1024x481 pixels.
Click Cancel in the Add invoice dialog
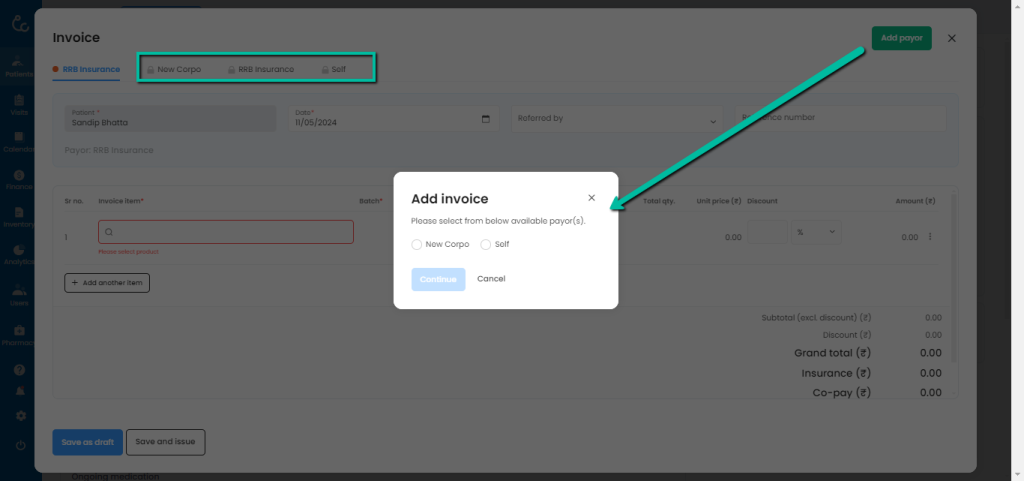(x=491, y=279)
